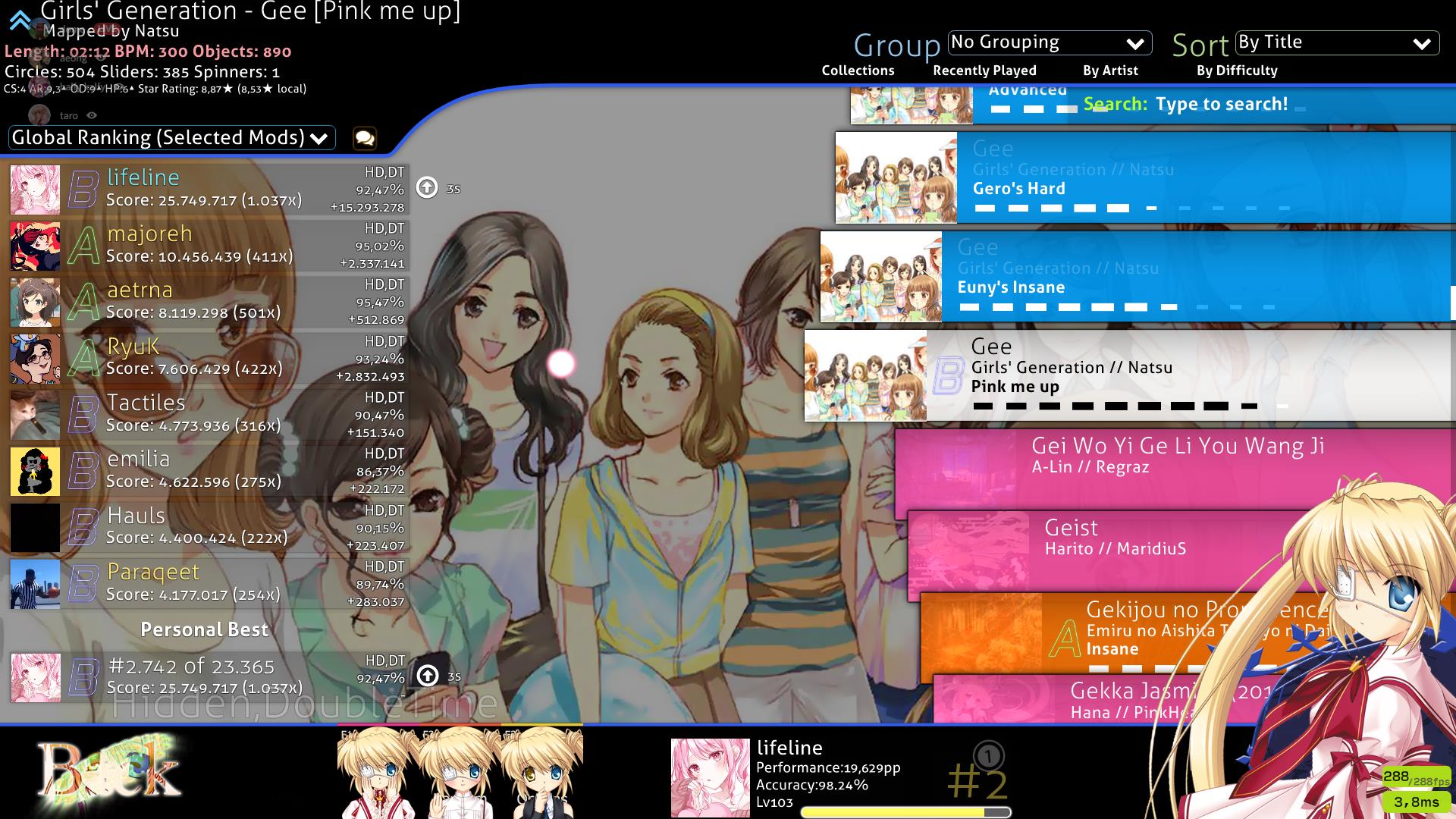Open the Sort dropdown showing By Title

(x=1337, y=42)
